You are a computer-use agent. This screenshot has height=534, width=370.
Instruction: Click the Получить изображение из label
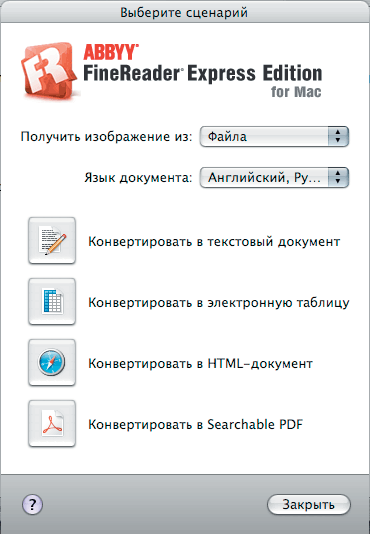tap(106, 137)
